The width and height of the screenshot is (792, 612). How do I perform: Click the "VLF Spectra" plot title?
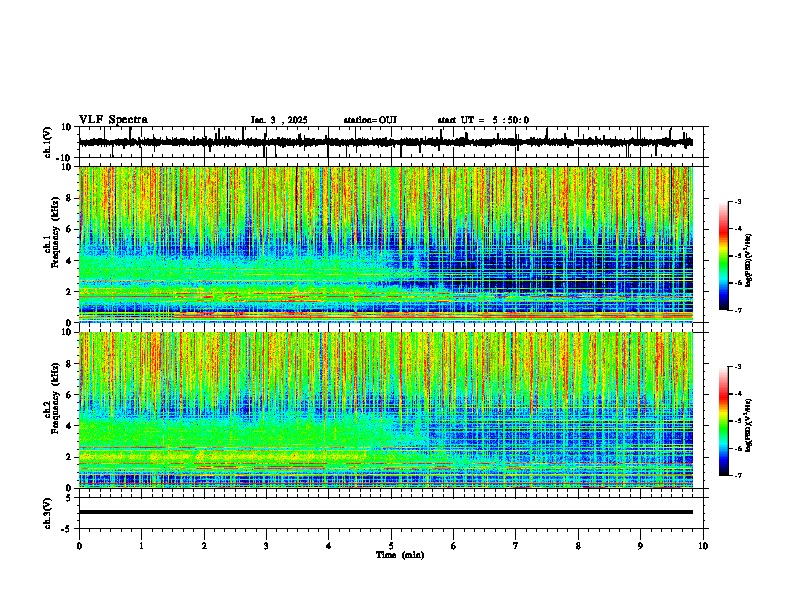113,120
